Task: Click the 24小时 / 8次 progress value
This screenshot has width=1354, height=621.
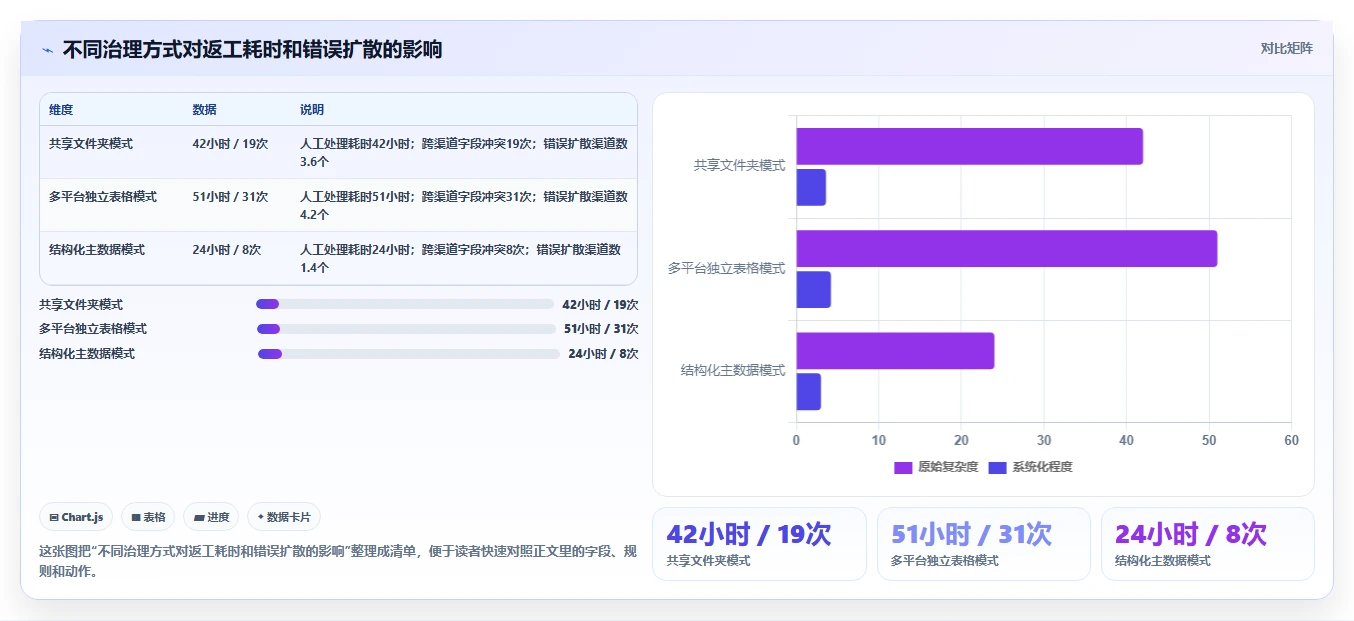Action: 603,354
